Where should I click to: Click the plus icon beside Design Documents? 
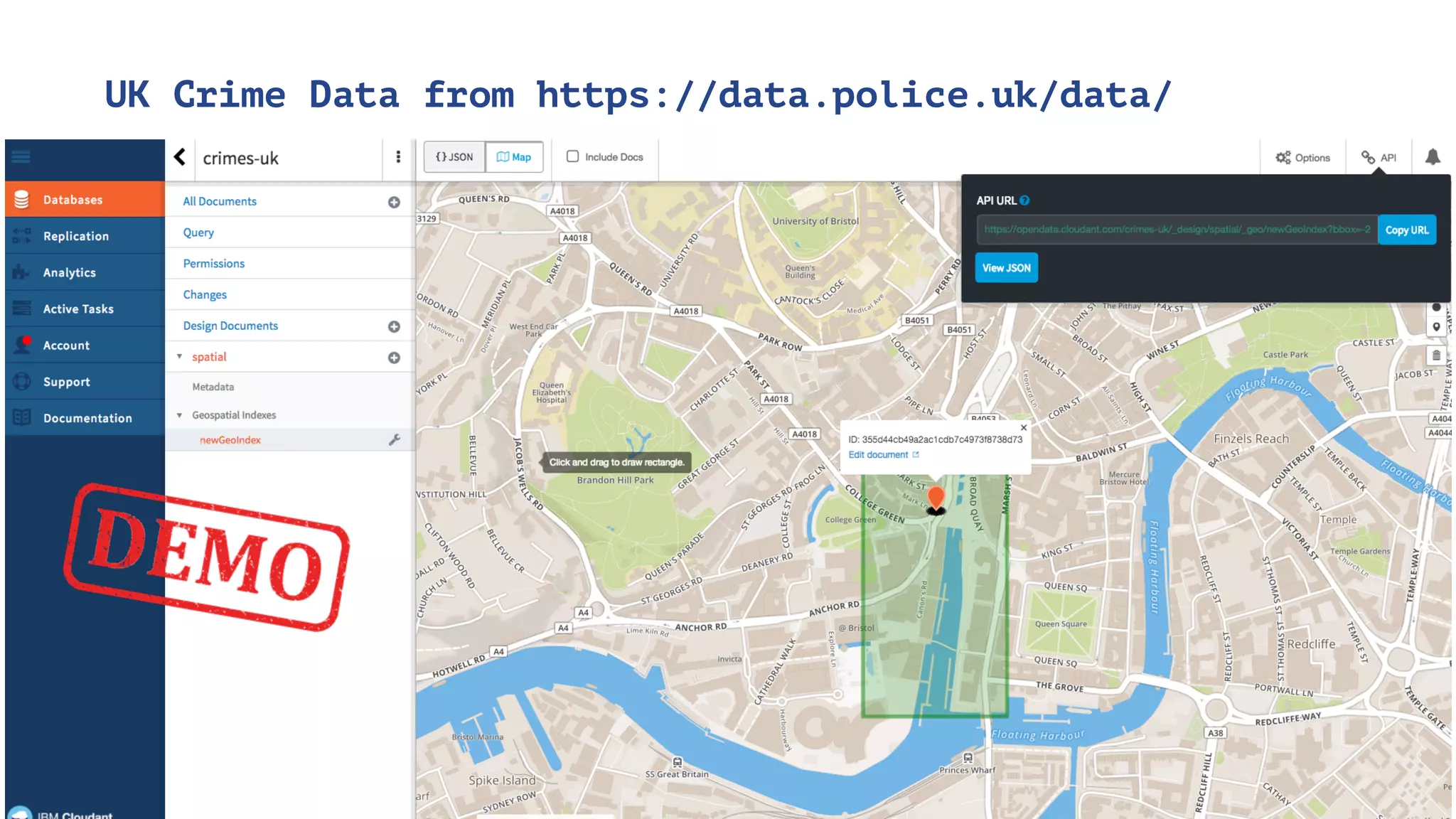[x=394, y=326]
